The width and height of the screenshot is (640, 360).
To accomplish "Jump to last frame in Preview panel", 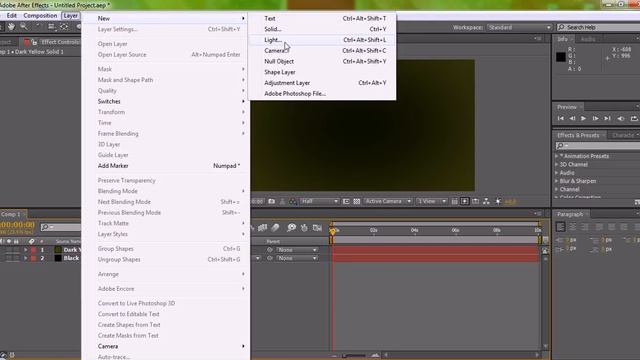I will [607, 118].
